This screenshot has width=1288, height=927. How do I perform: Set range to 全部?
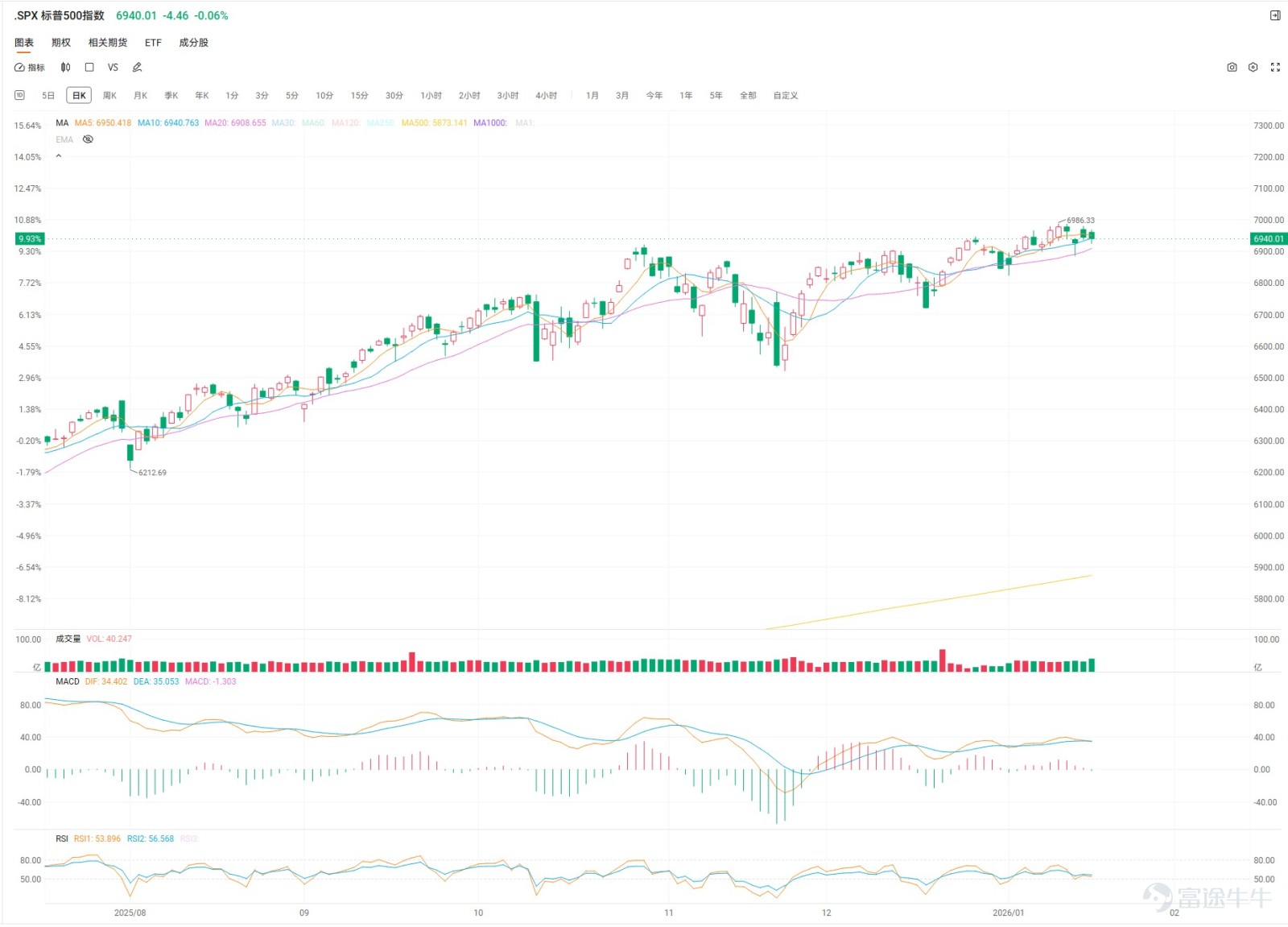pyautogui.click(x=748, y=96)
